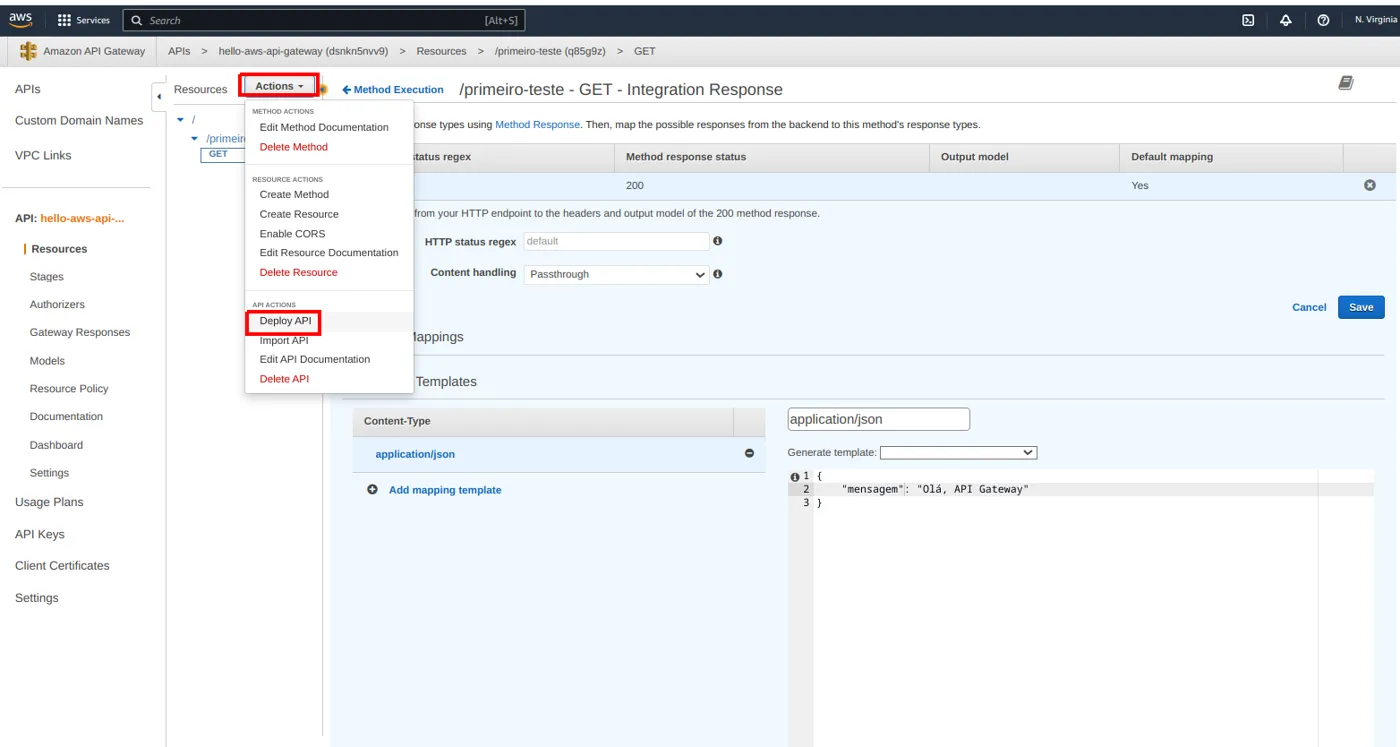
Task: Remove the 200 integration response row
Action: tap(1370, 185)
